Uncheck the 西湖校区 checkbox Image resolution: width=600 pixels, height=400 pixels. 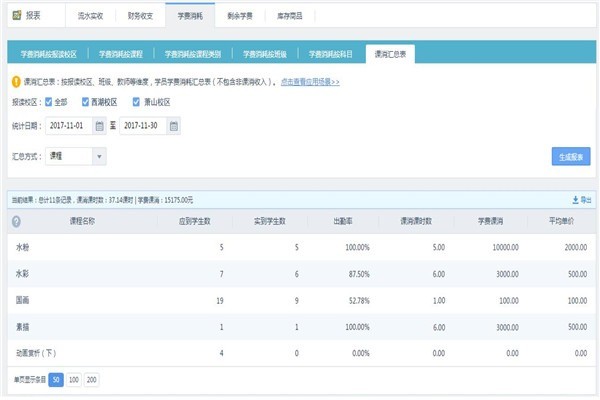tap(83, 102)
